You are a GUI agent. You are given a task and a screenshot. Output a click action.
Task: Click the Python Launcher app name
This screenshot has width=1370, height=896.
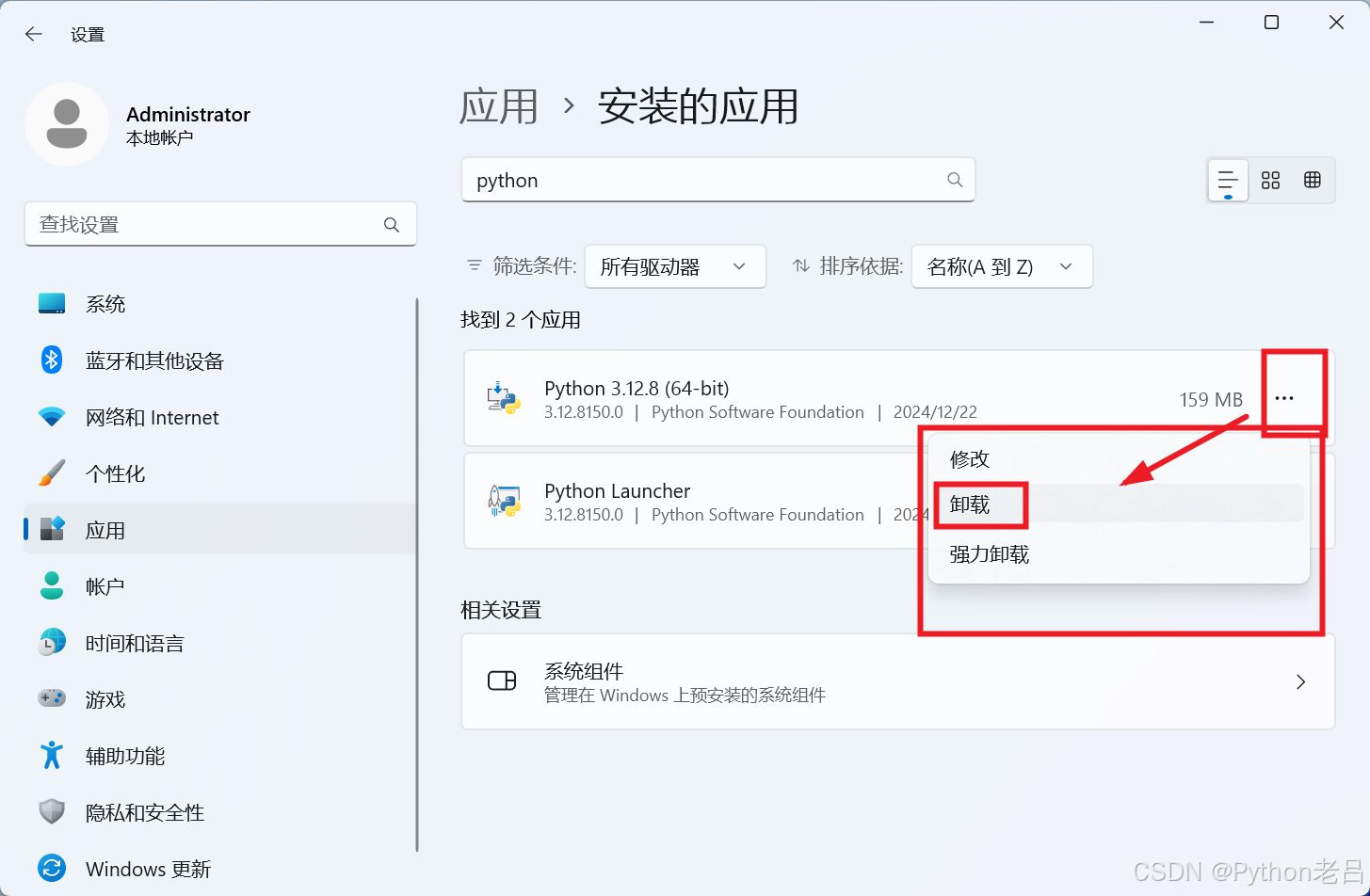(x=618, y=491)
